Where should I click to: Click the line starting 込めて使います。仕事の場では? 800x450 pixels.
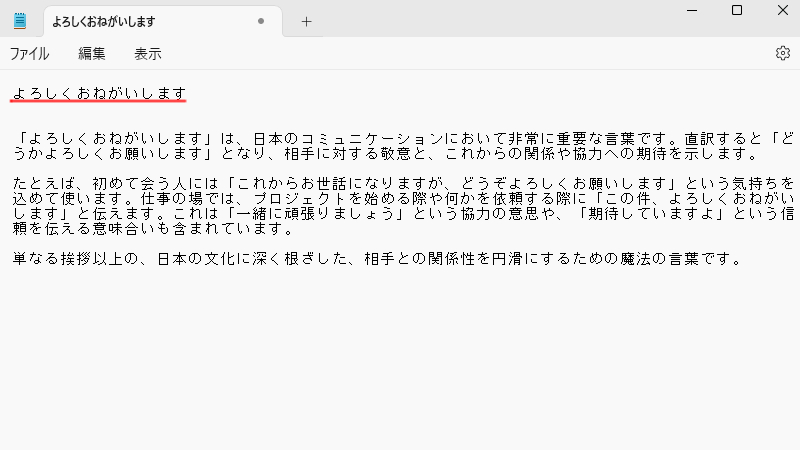[404, 198]
